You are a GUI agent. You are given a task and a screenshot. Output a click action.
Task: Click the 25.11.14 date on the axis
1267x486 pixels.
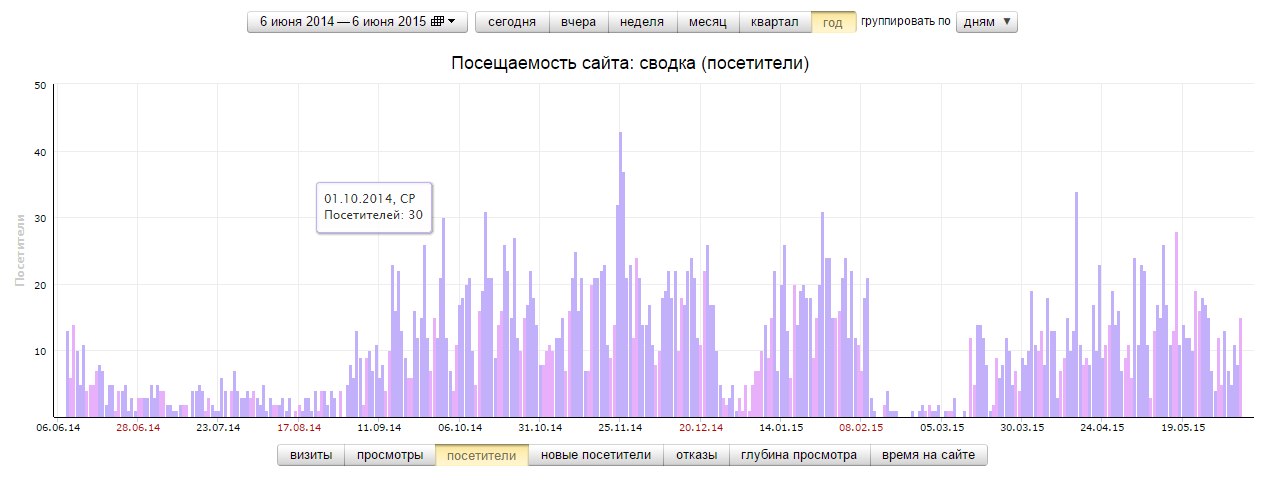pyautogui.click(x=620, y=427)
